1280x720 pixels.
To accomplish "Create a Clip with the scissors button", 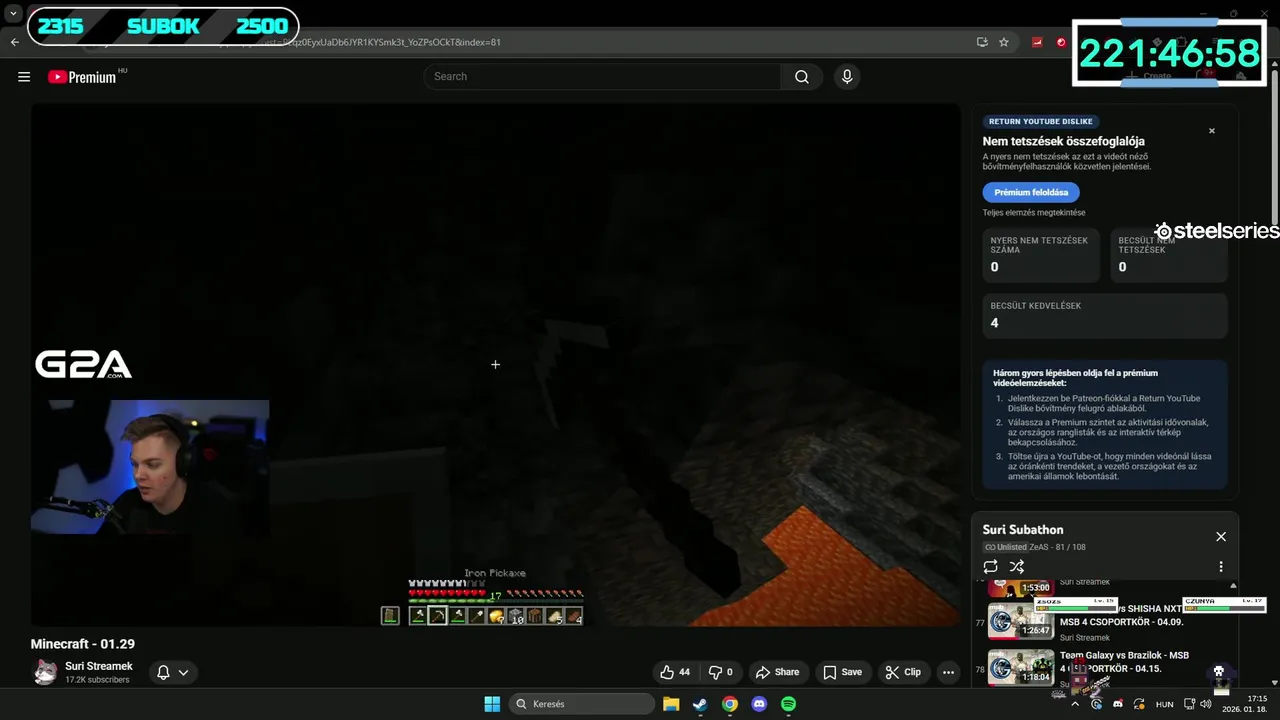I will click(903, 672).
